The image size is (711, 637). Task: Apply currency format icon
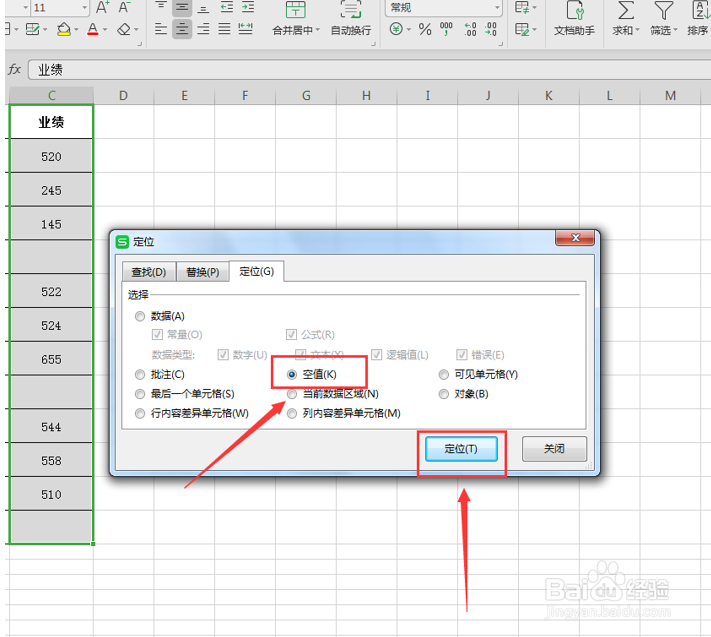pyautogui.click(x=396, y=29)
